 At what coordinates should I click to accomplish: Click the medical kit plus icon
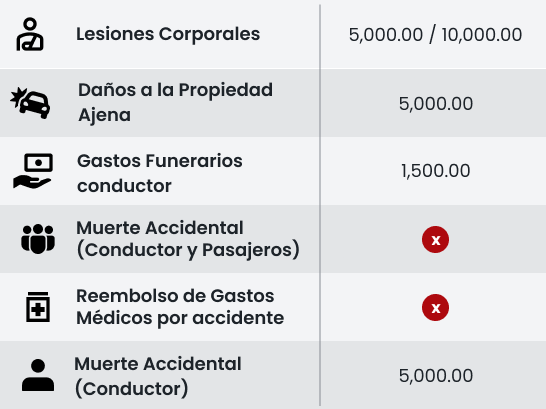click(38, 307)
